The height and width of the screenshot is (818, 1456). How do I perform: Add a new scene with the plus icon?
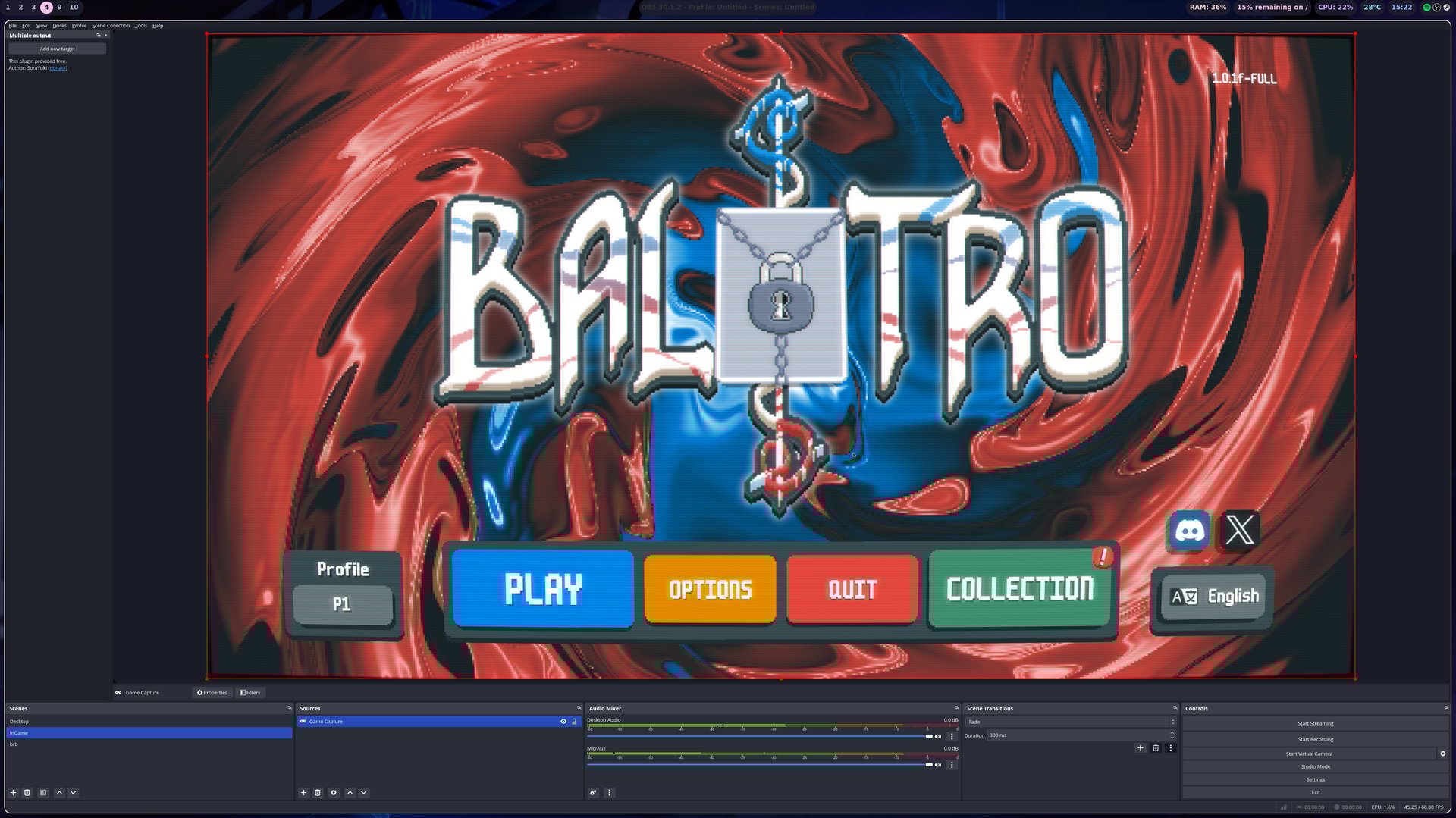point(13,792)
